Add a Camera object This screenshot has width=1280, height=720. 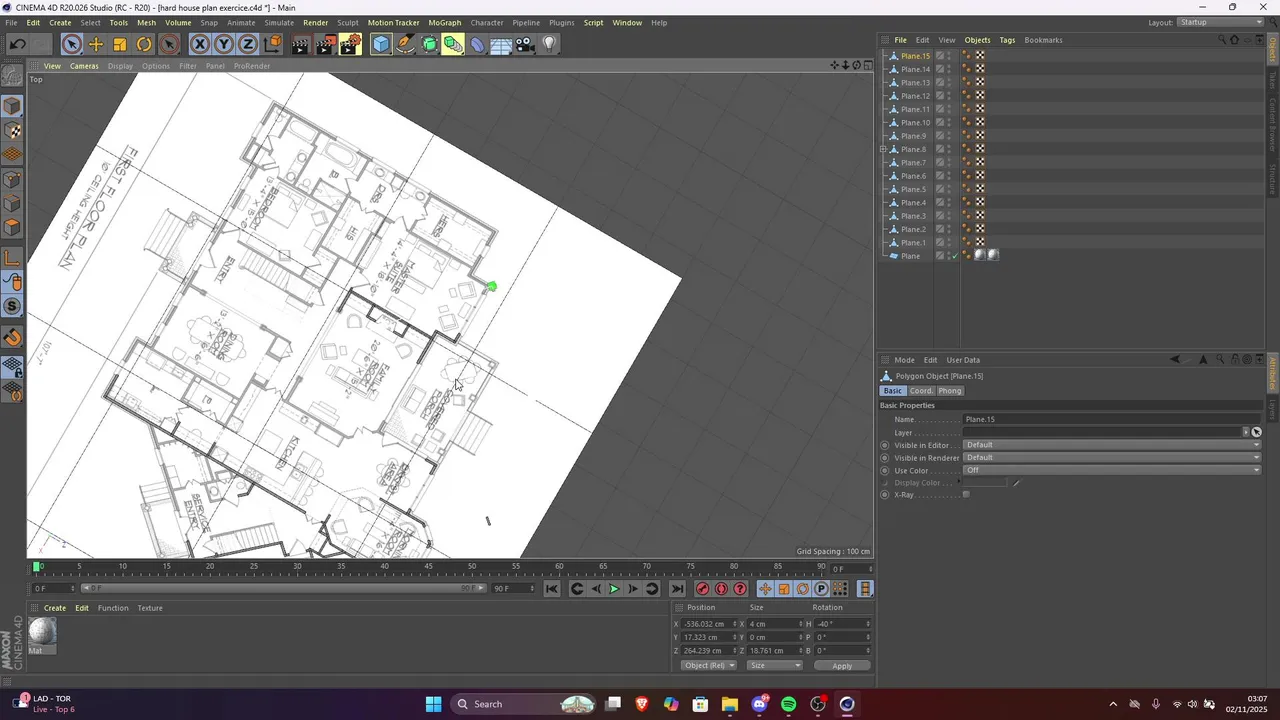click(x=525, y=44)
